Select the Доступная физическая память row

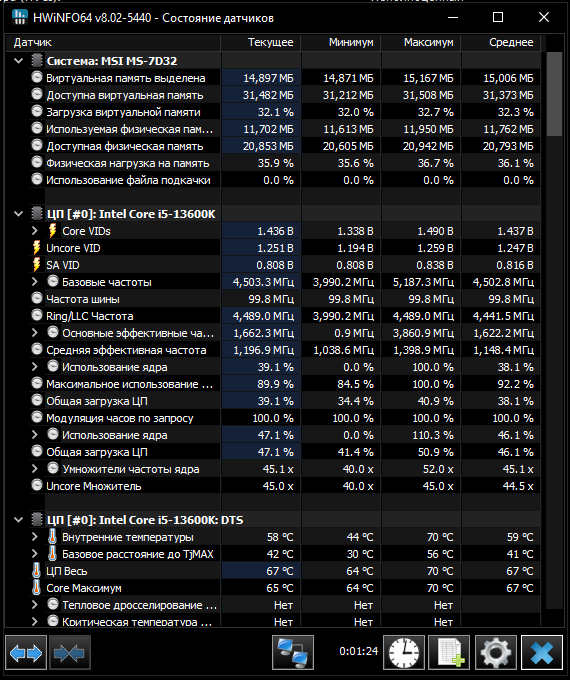285,146
